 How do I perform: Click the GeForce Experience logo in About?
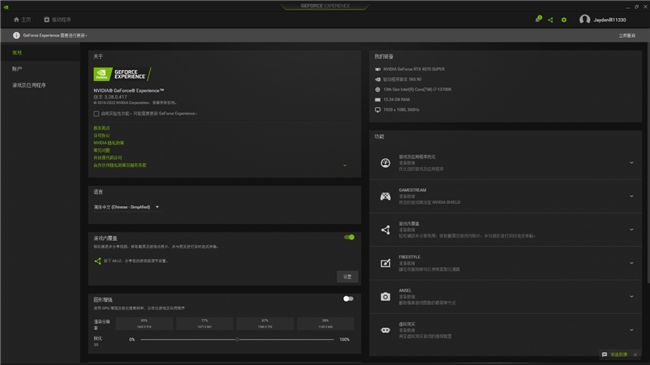[x=122, y=74]
